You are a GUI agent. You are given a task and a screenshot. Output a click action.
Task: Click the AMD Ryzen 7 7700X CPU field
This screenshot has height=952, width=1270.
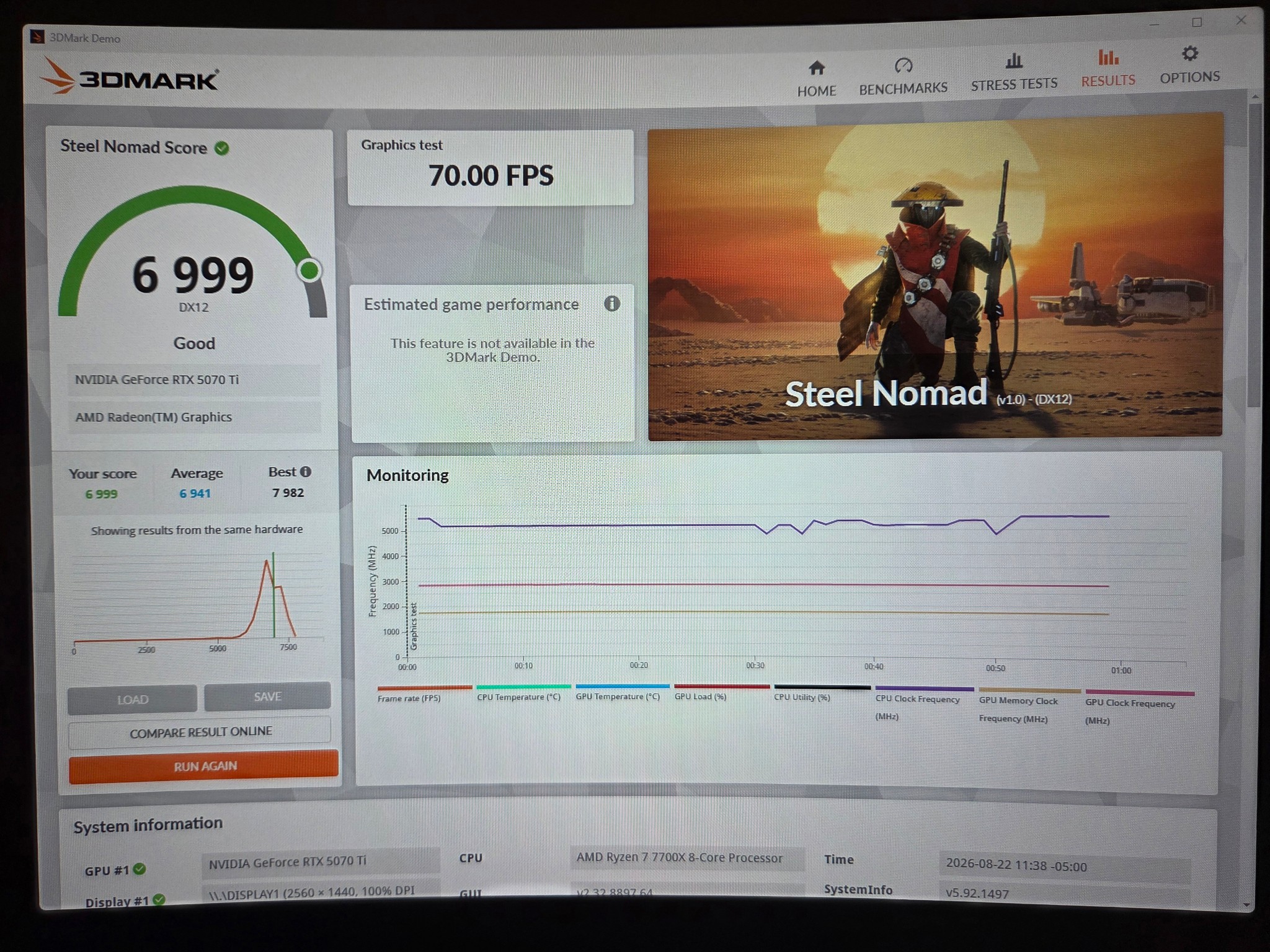pos(687,858)
